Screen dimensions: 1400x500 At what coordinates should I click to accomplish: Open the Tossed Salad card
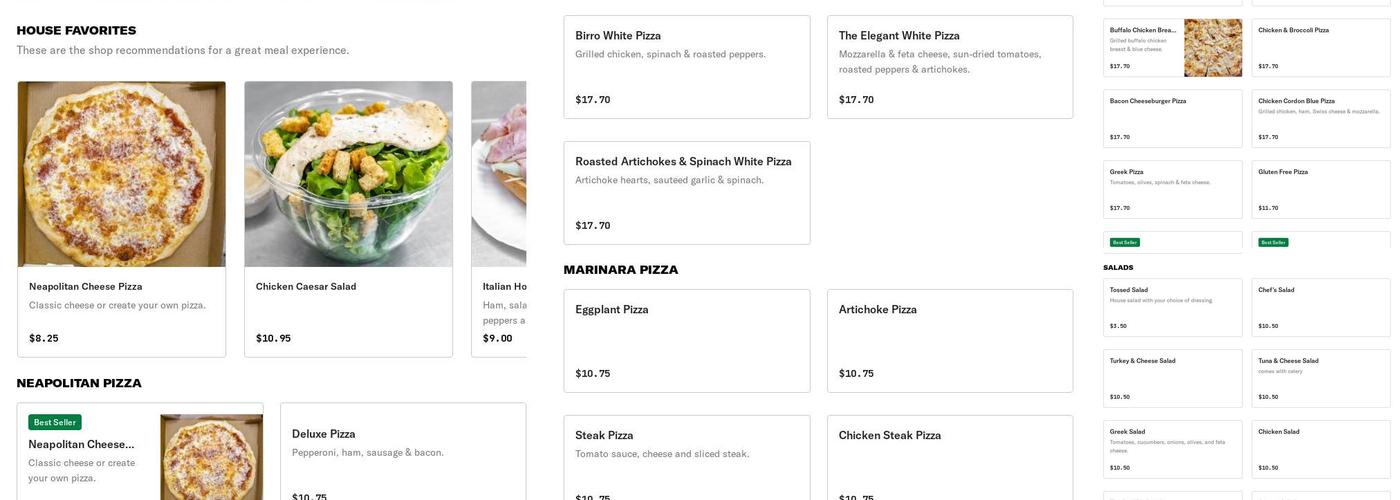tap(1173, 308)
